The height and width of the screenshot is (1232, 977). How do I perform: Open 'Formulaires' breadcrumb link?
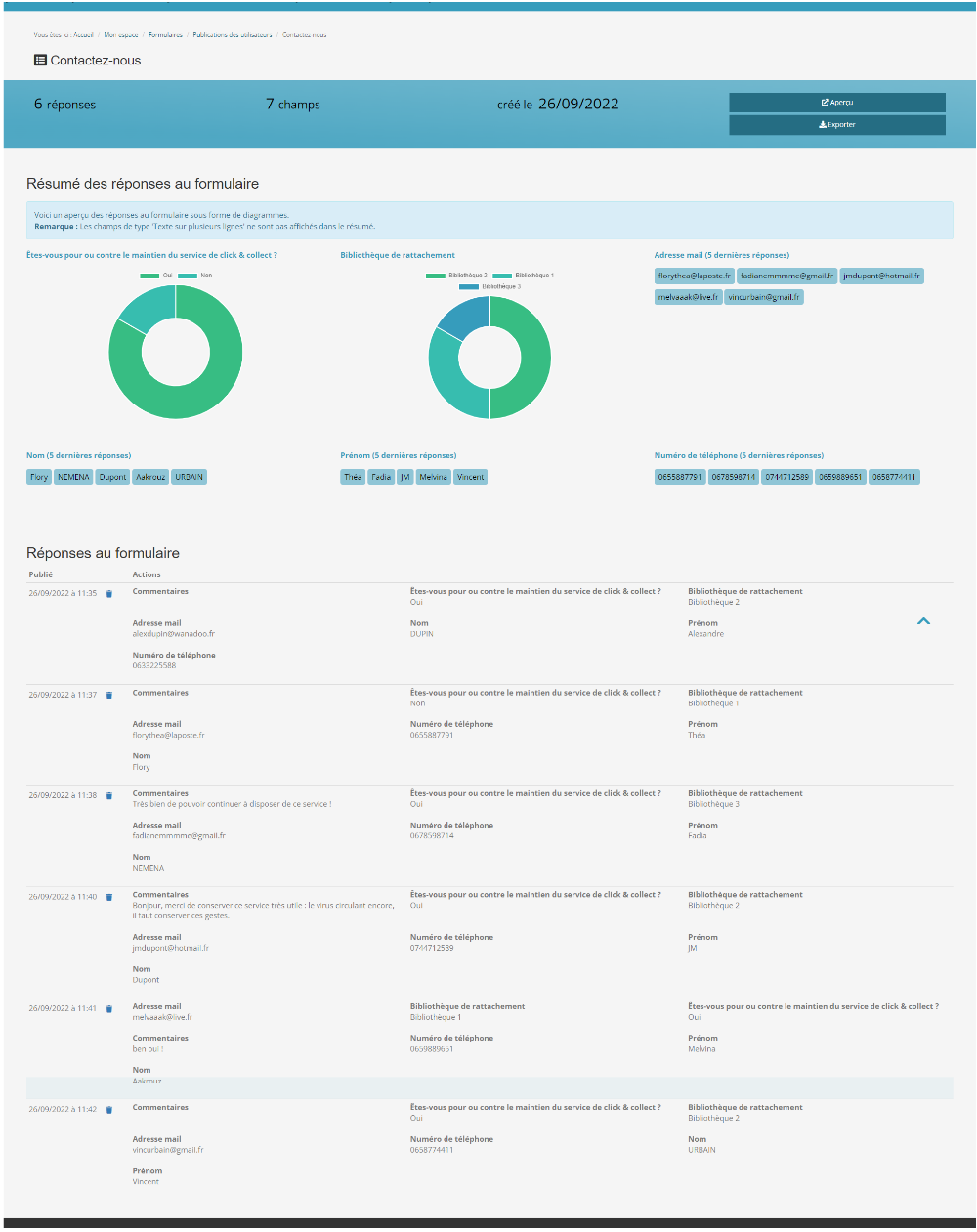(x=165, y=35)
